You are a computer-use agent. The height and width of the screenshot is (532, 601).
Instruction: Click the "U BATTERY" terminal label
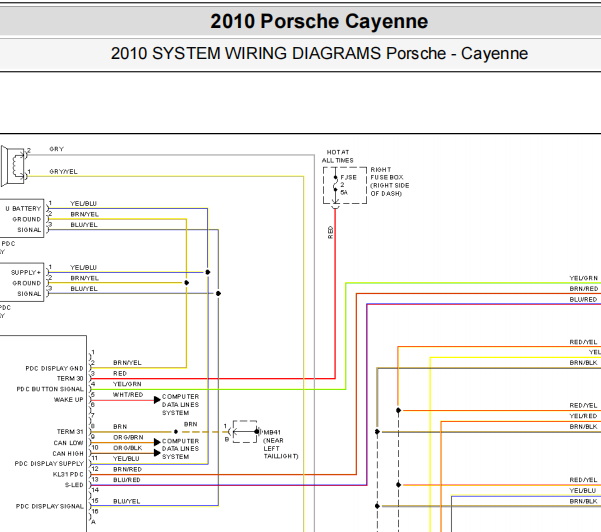23,209
